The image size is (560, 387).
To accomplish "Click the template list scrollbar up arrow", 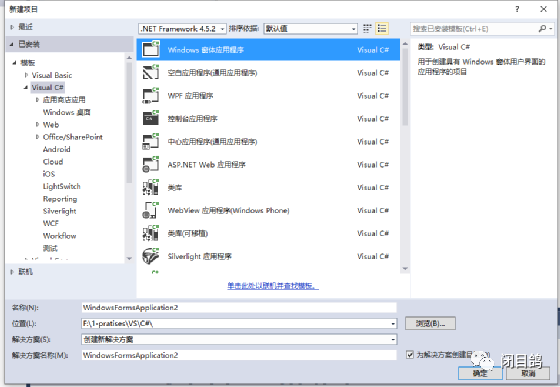I will (x=405, y=44).
